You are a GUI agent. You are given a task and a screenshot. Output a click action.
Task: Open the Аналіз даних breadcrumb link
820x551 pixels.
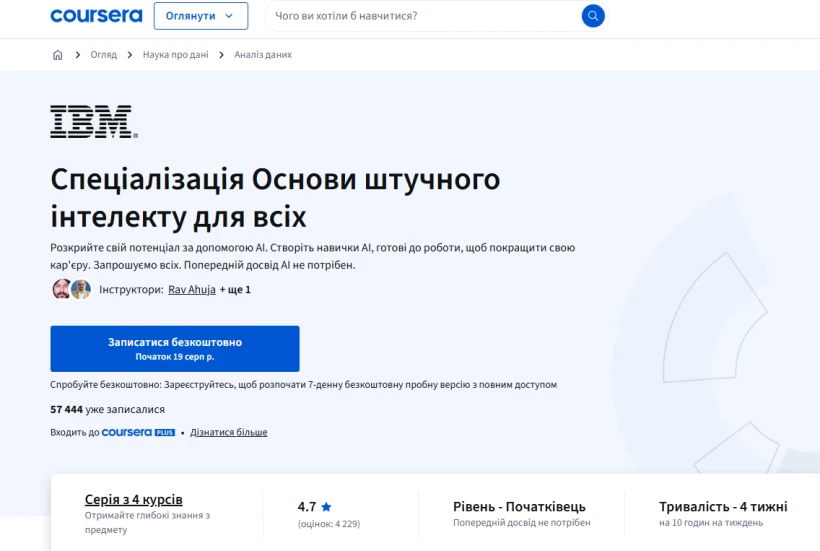pos(263,54)
